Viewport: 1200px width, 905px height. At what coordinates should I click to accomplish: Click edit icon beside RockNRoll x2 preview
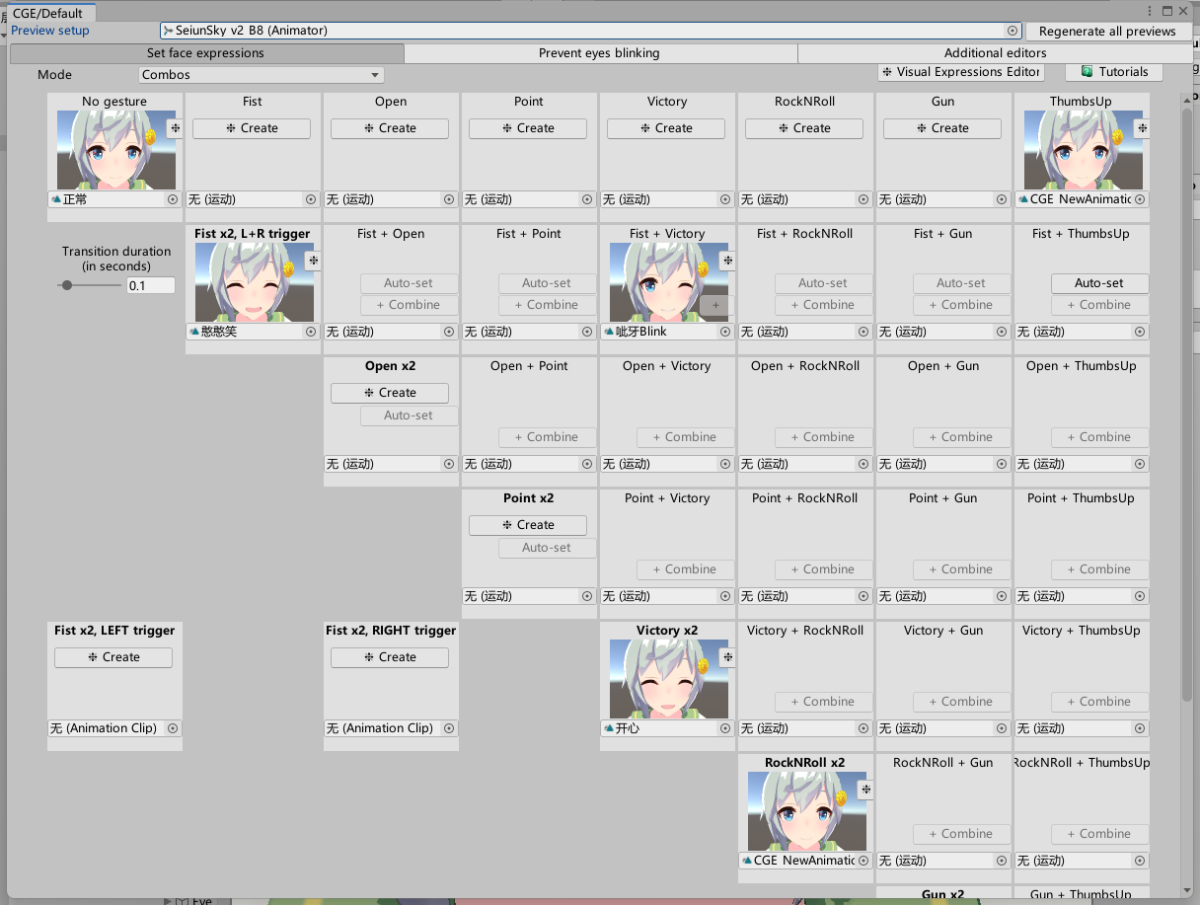pos(866,789)
